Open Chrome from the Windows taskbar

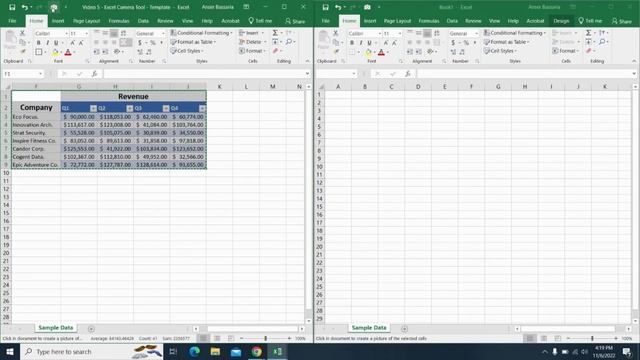tap(257, 351)
